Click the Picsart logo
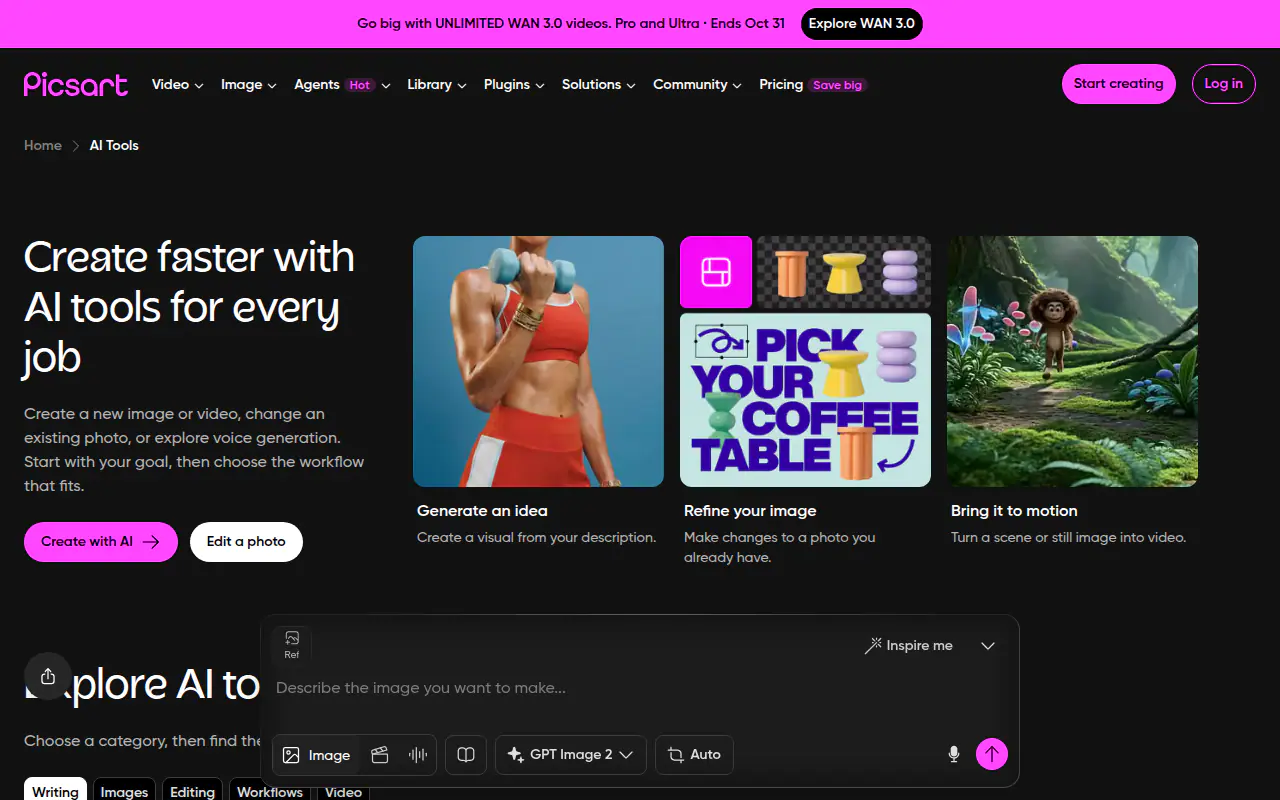Screen dimensions: 1280x800 pos(76,84)
